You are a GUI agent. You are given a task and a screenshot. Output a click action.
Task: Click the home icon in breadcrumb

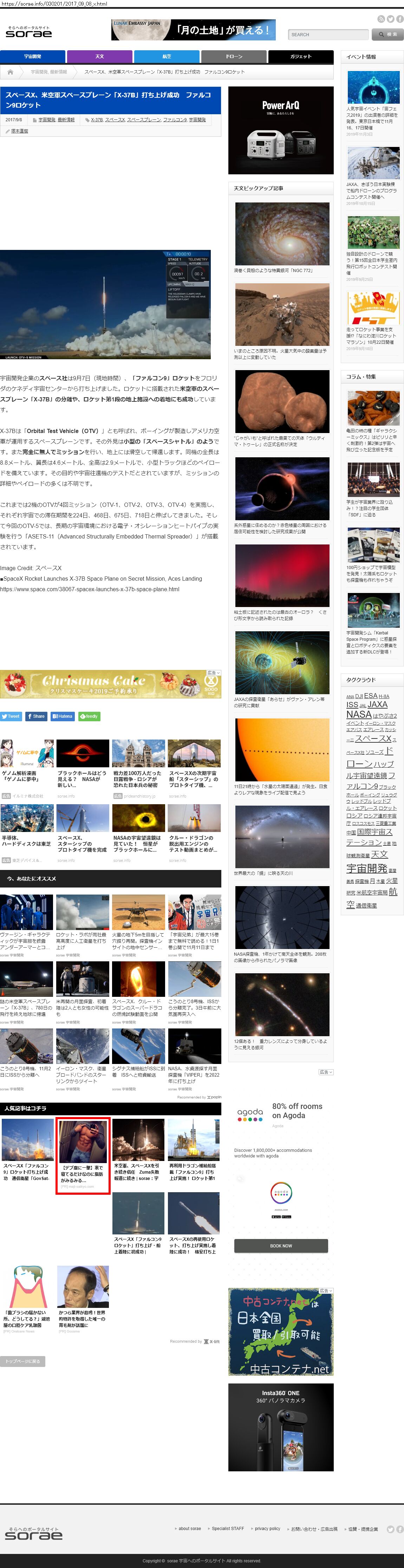[x=10, y=72]
